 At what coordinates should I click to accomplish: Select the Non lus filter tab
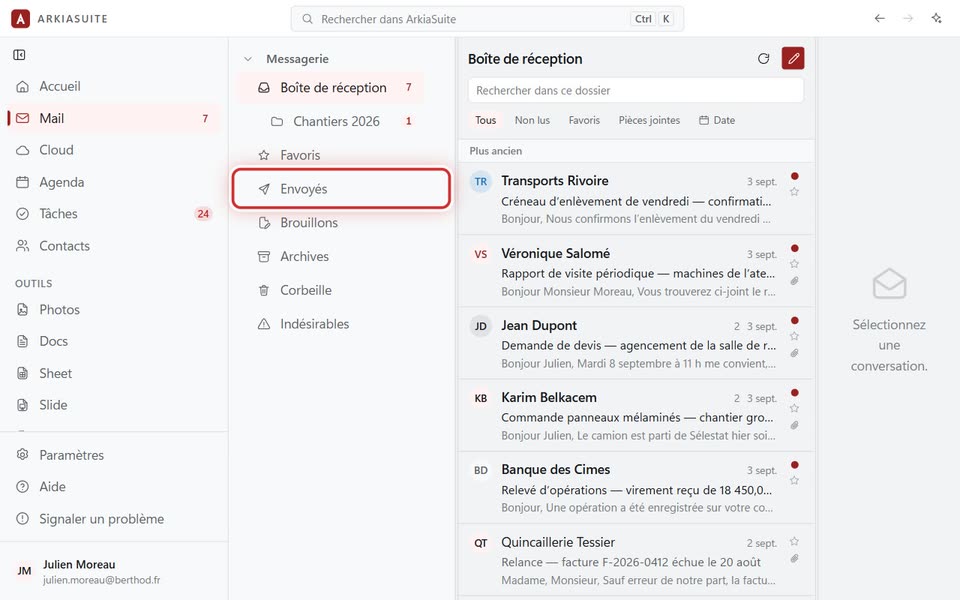(x=532, y=120)
